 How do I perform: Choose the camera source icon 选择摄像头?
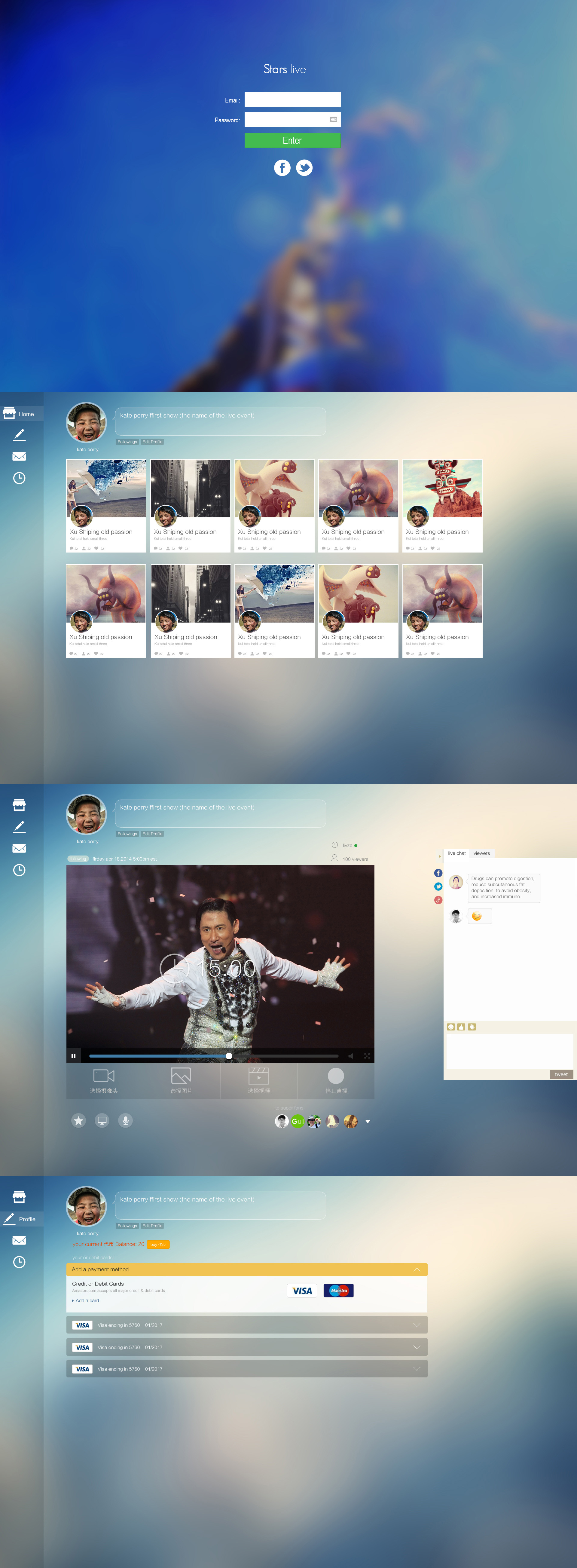coord(104,1076)
